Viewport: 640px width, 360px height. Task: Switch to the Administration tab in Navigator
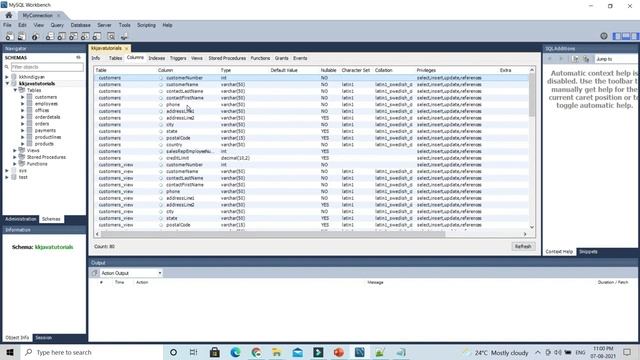[x=20, y=219]
